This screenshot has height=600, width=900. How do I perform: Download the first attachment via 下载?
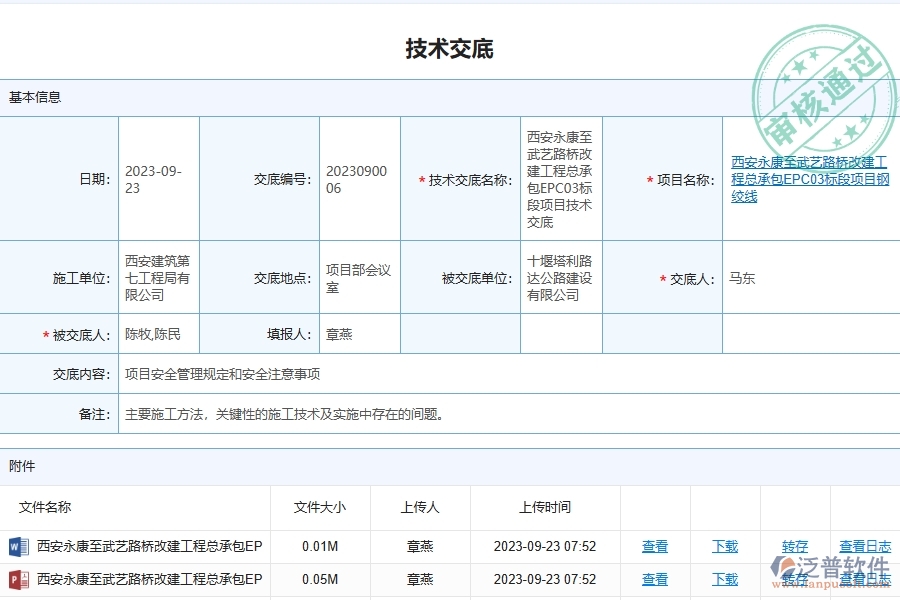click(724, 546)
